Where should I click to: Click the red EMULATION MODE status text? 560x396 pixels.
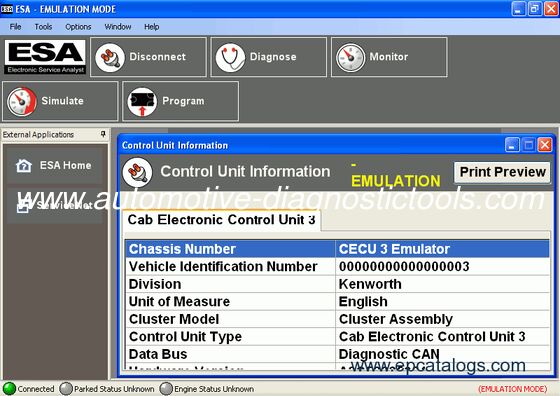[512, 389]
